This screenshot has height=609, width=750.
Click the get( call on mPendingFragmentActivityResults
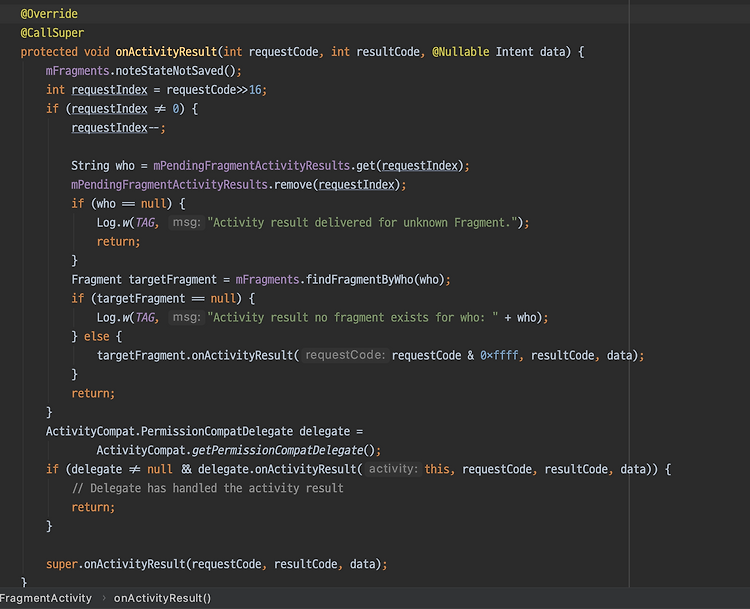tap(368, 166)
